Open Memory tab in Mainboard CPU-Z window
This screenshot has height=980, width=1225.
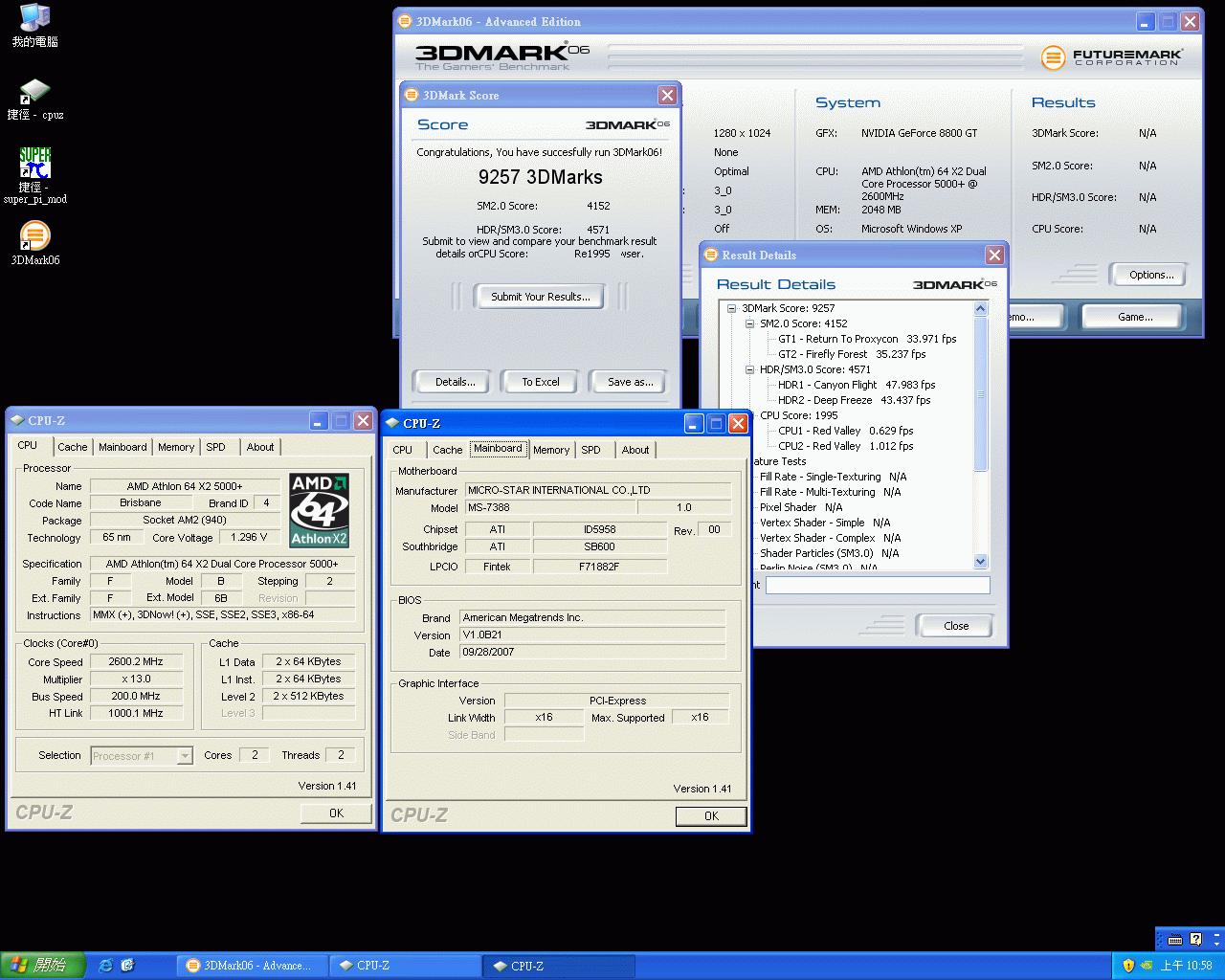tap(551, 450)
